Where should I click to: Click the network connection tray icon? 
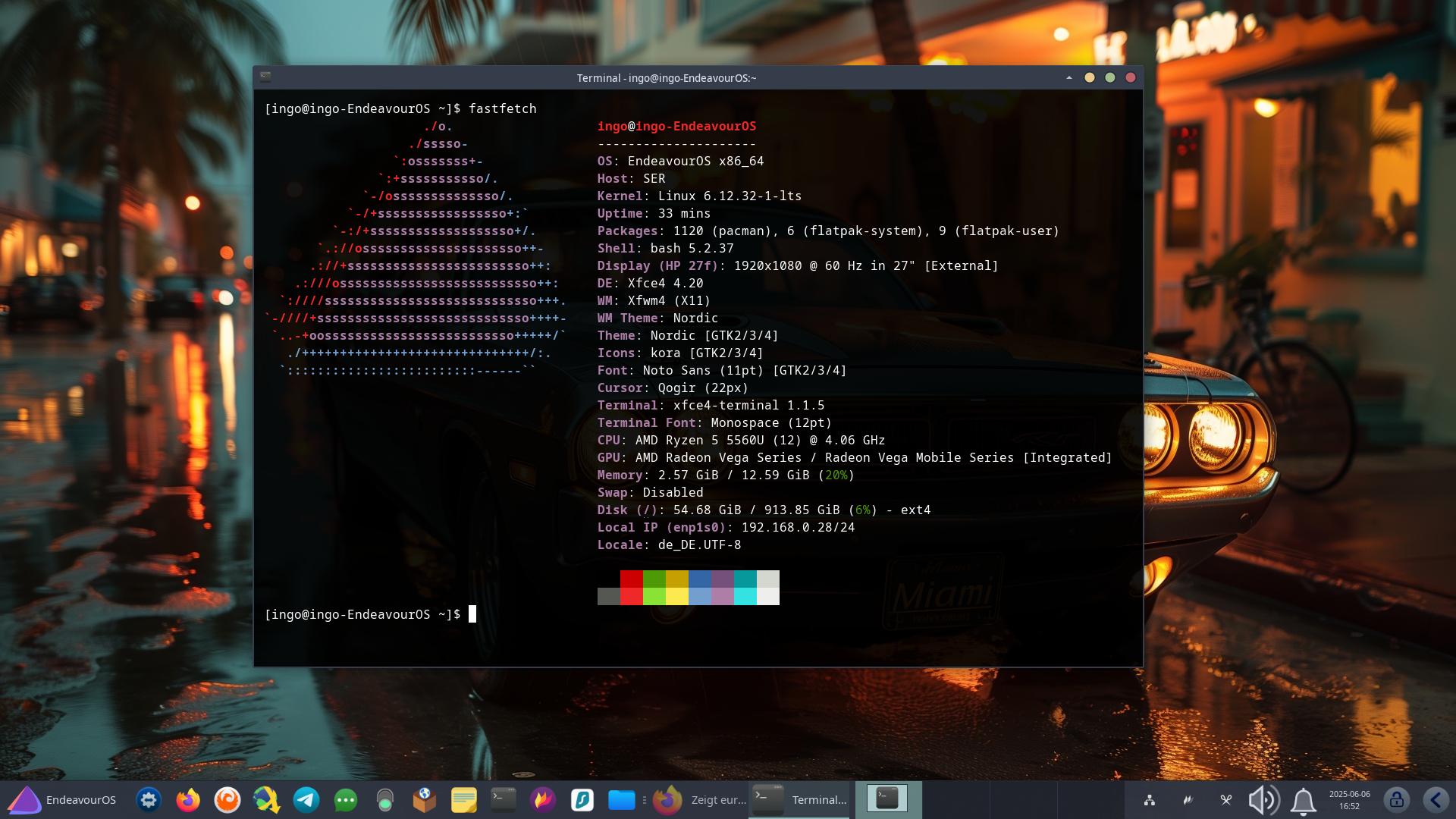(x=1150, y=800)
